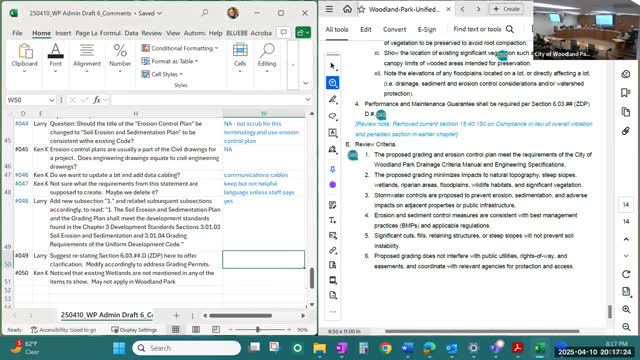Zoom in on the PDF
The image size is (640, 360).
coord(626,309)
